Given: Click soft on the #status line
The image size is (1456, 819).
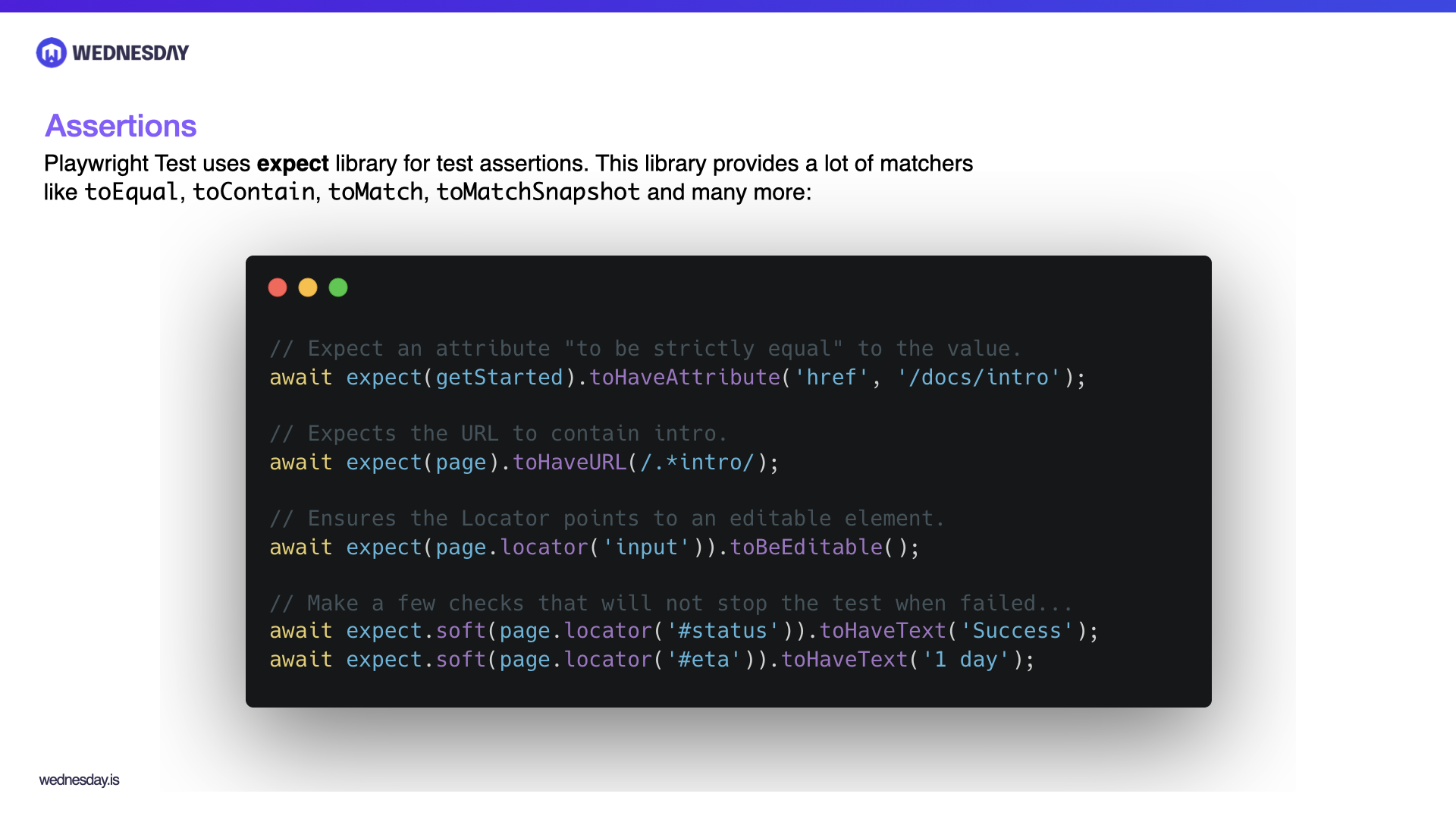Looking at the screenshot, I should click(x=460, y=630).
